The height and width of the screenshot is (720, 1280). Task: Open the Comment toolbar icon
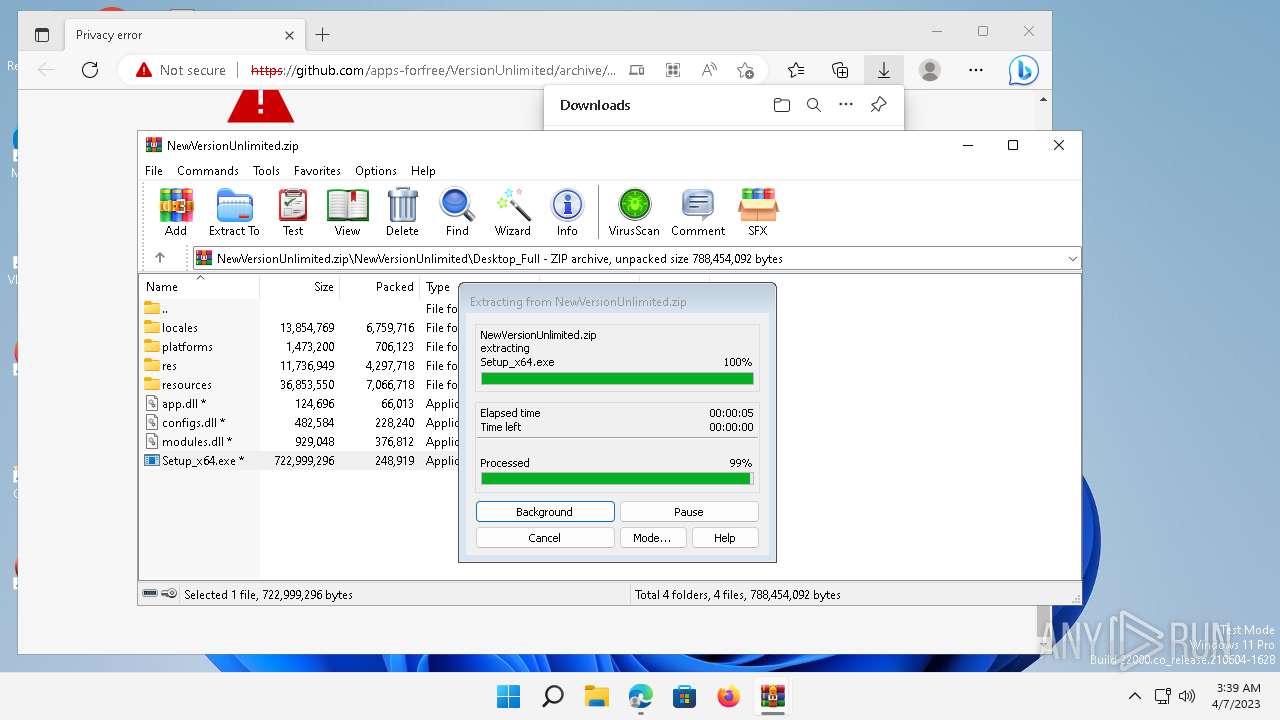coord(698,212)
